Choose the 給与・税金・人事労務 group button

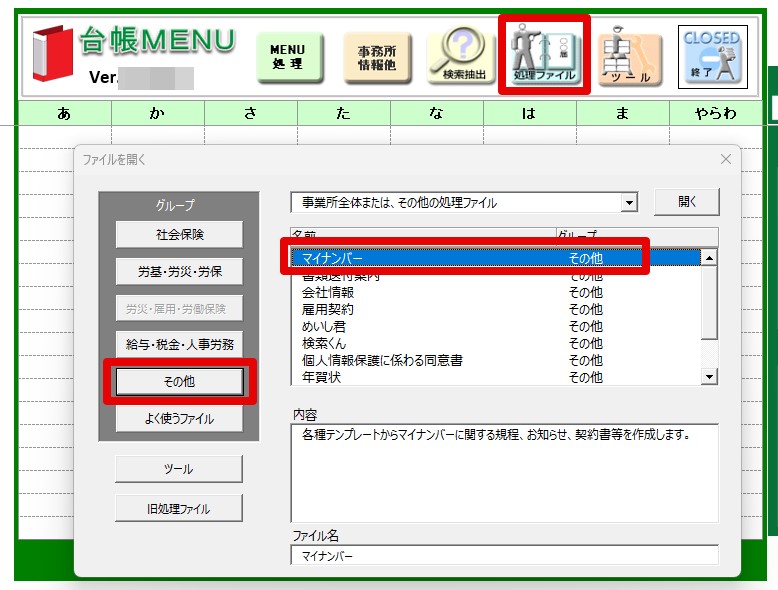(x=179, y=344)
